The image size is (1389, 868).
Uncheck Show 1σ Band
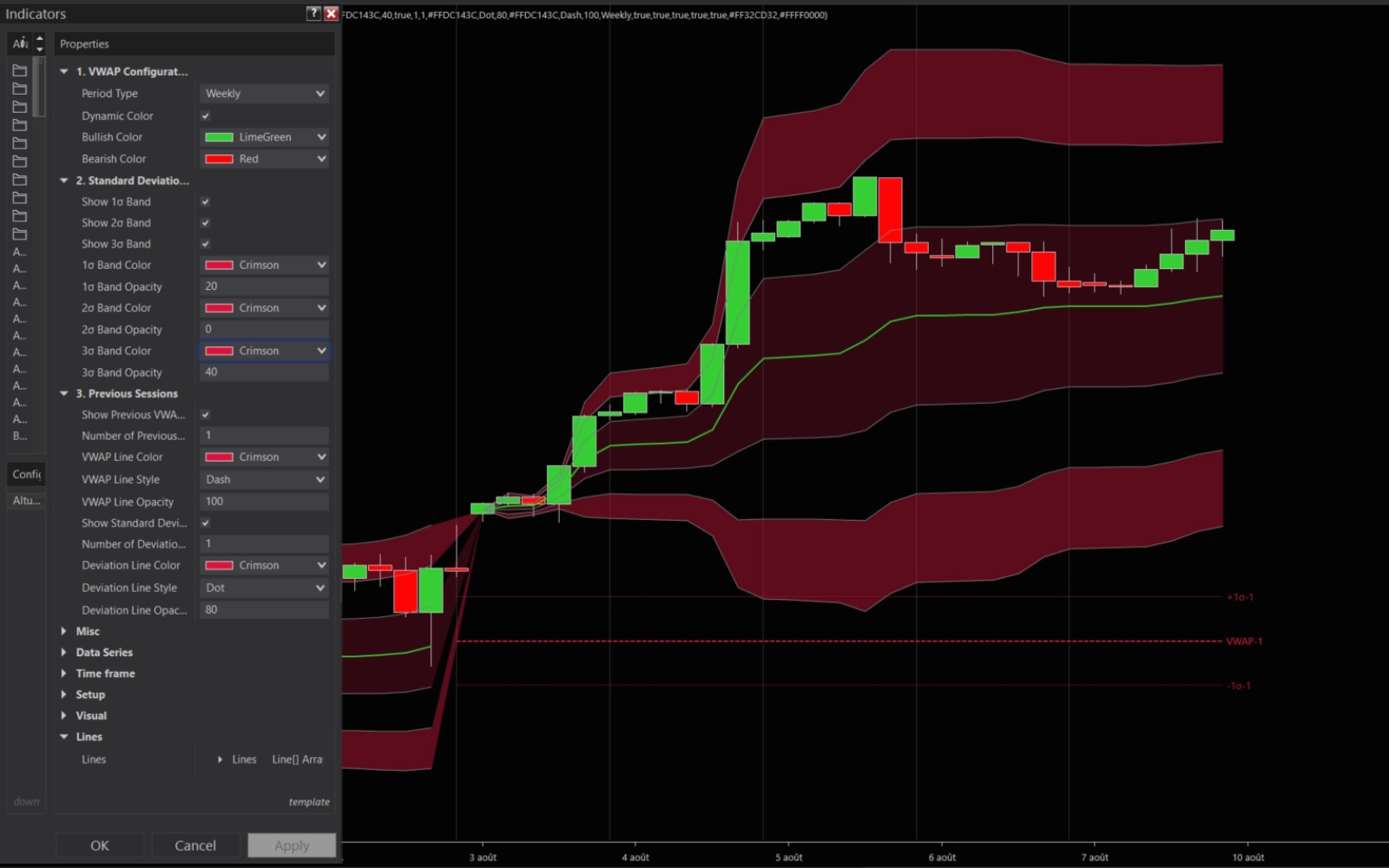206,201
